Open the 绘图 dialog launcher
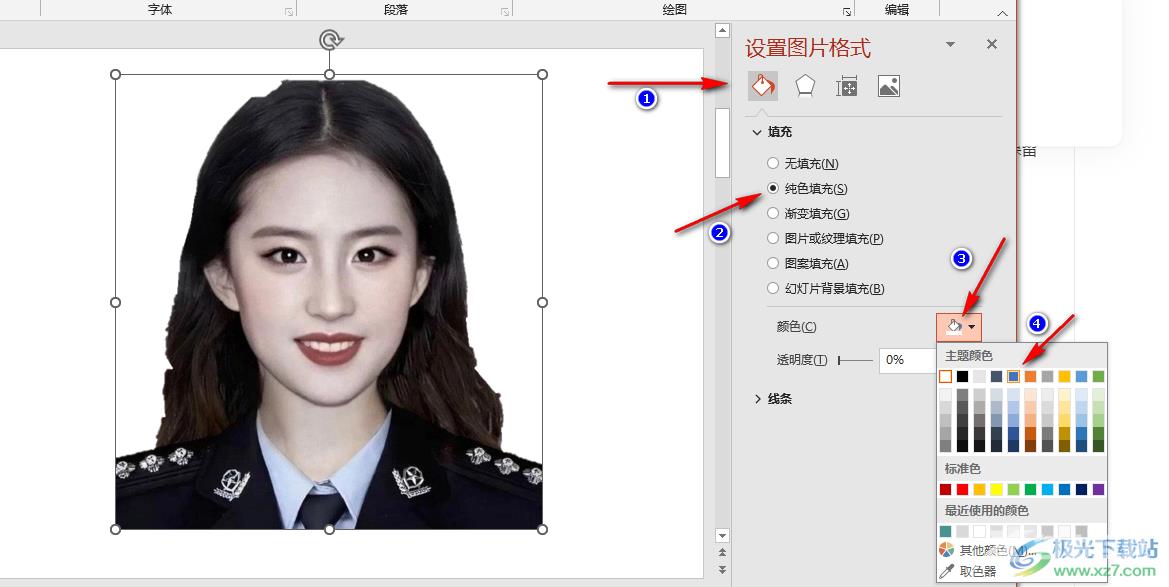This screenshot has height=587, width=1169. 847,12
